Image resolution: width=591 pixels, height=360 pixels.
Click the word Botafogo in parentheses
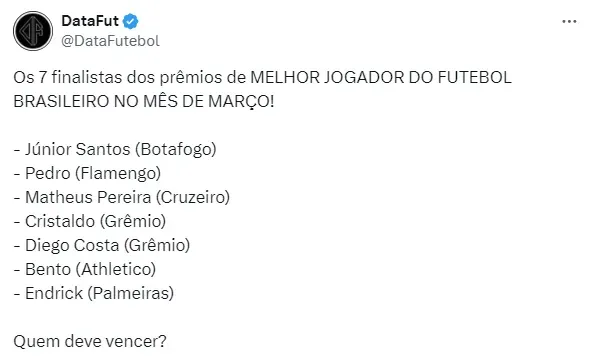(x=176, y=149)
